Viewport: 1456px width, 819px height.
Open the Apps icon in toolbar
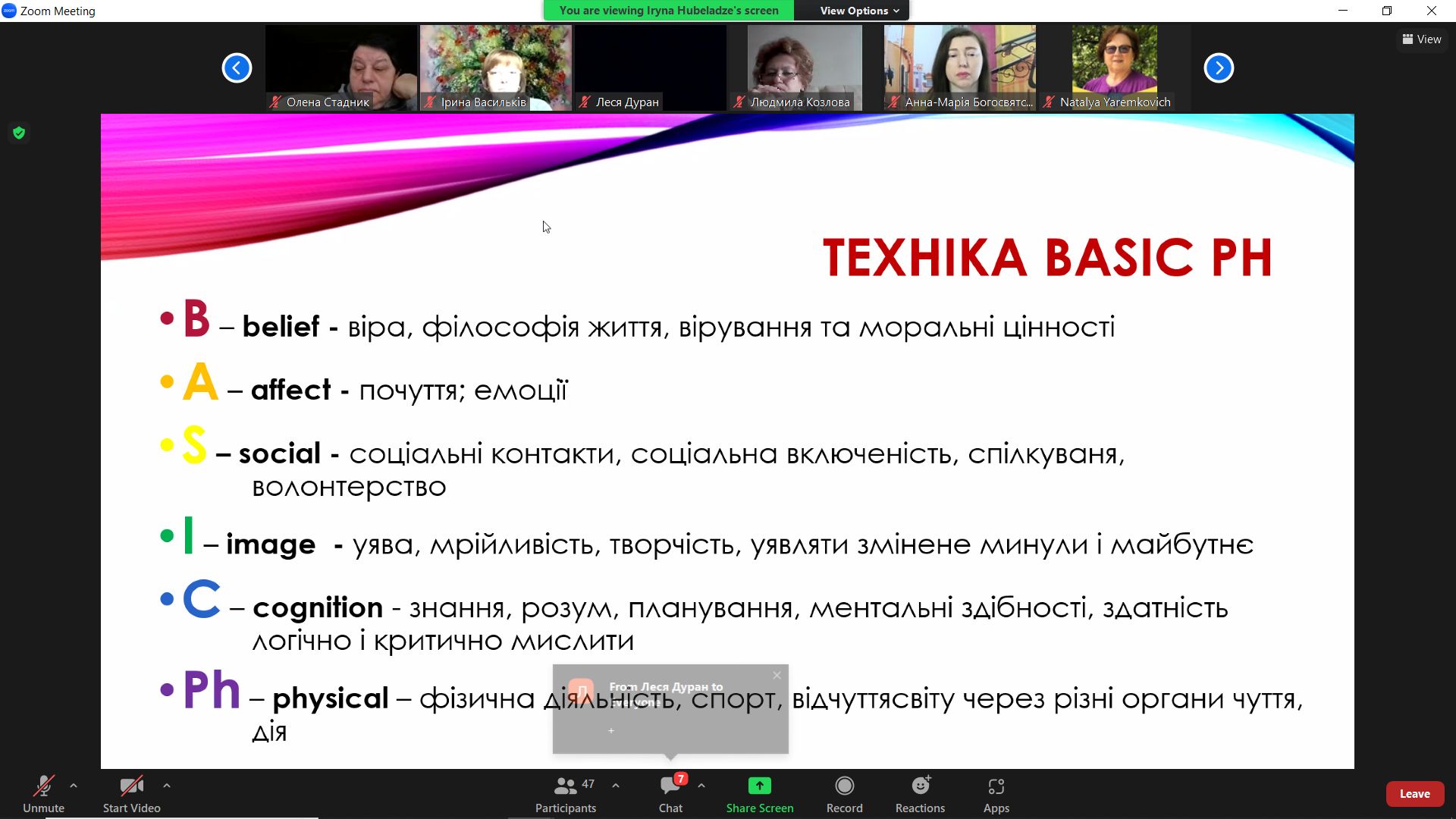(x=996, y=786)
